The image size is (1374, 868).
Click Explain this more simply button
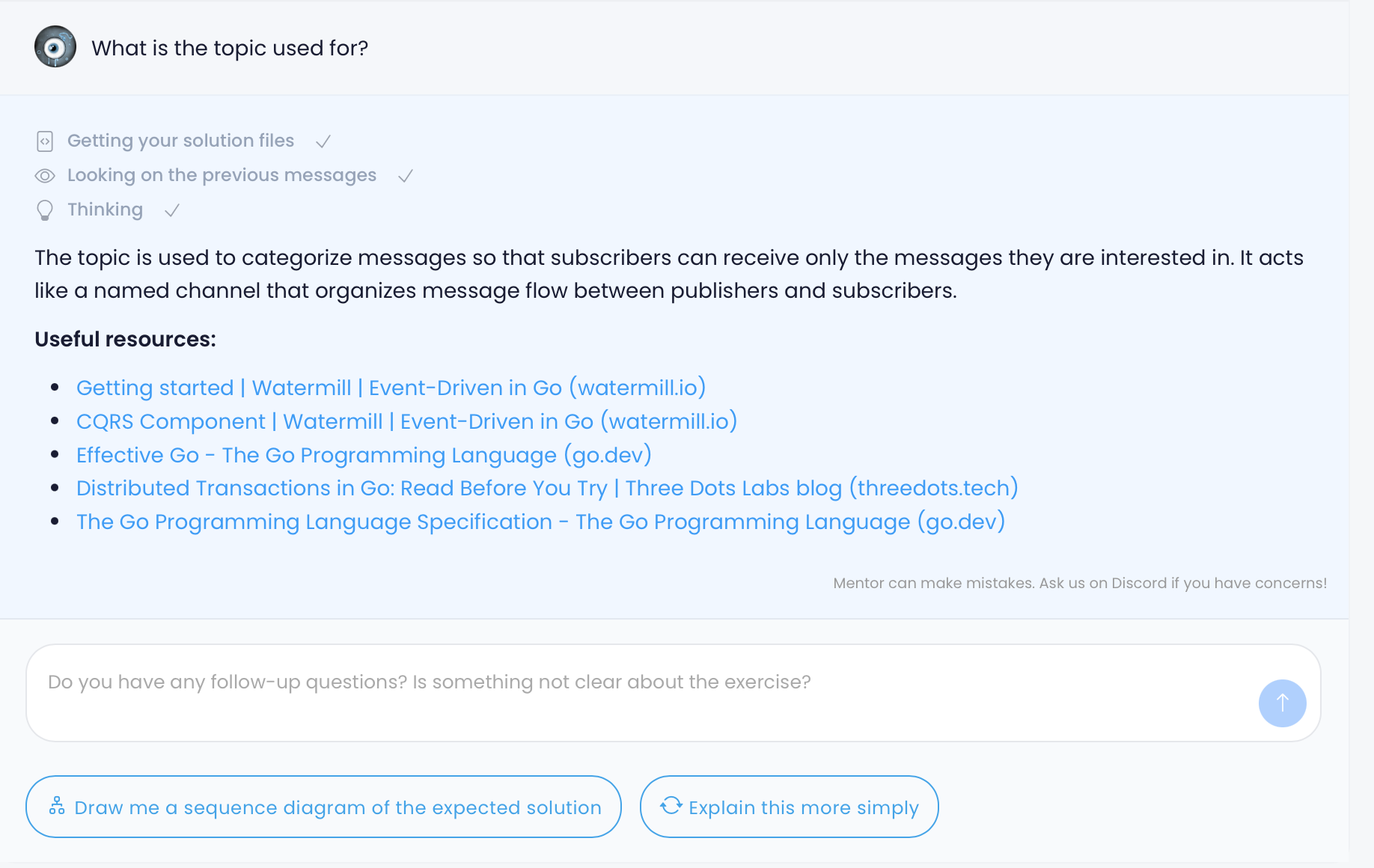789,807
